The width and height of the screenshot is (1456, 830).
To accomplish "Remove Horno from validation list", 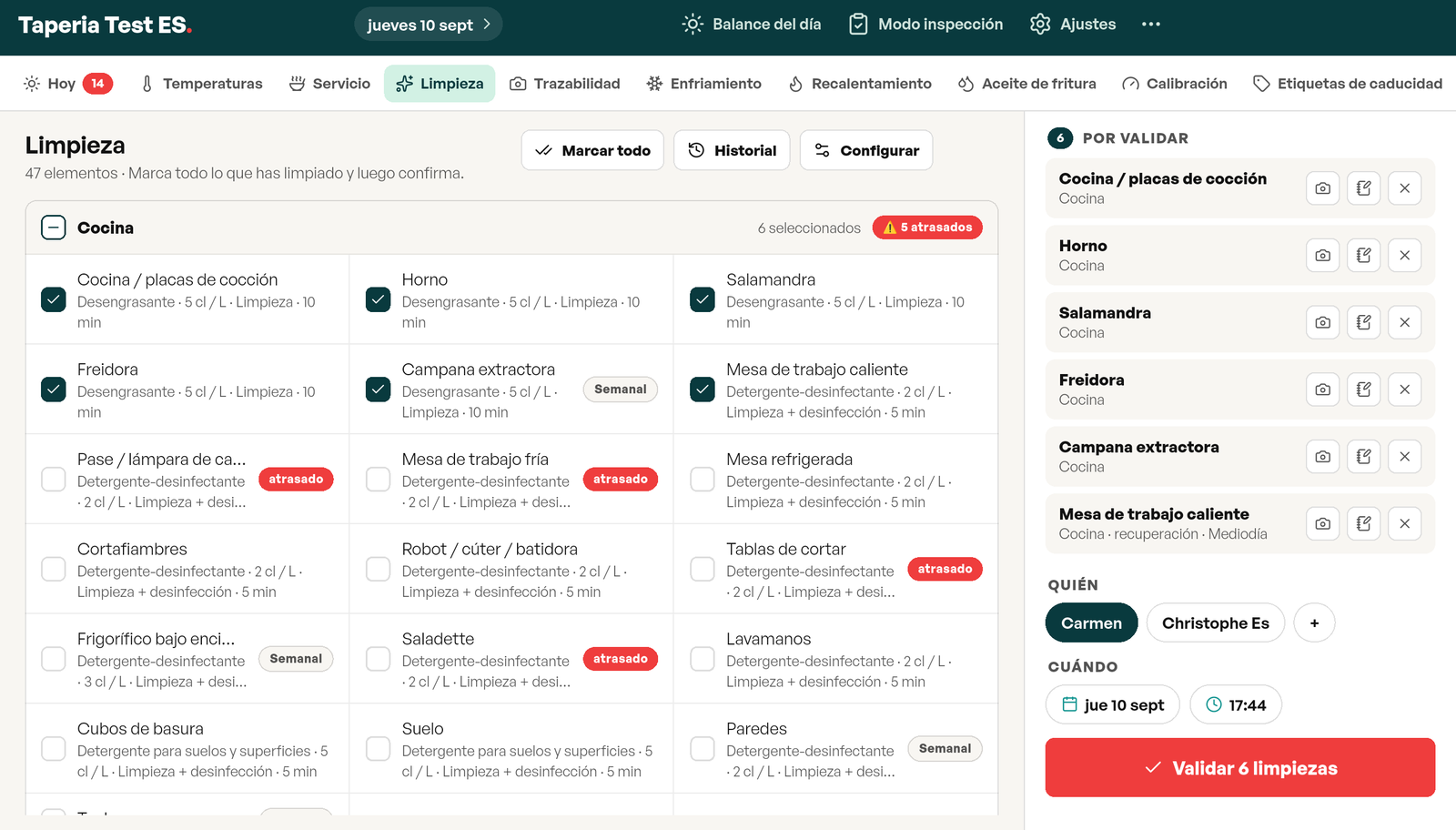I will 1405,256.
